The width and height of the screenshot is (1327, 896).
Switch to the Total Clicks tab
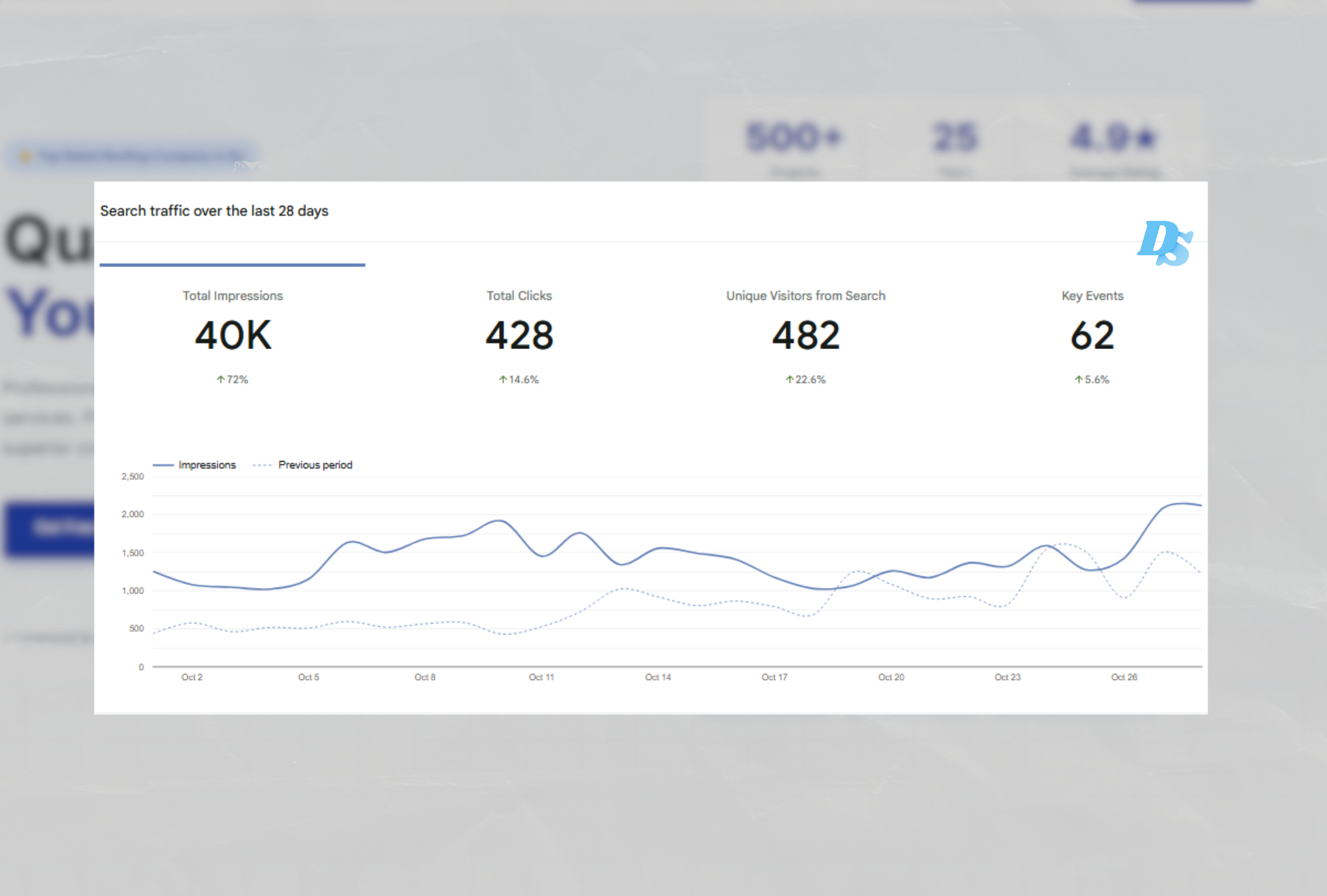click(x=519, y=296)
